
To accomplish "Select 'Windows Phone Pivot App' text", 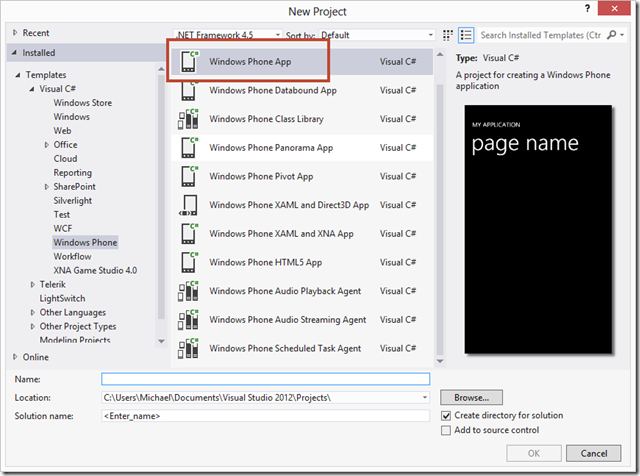I will tap(261, 176).
